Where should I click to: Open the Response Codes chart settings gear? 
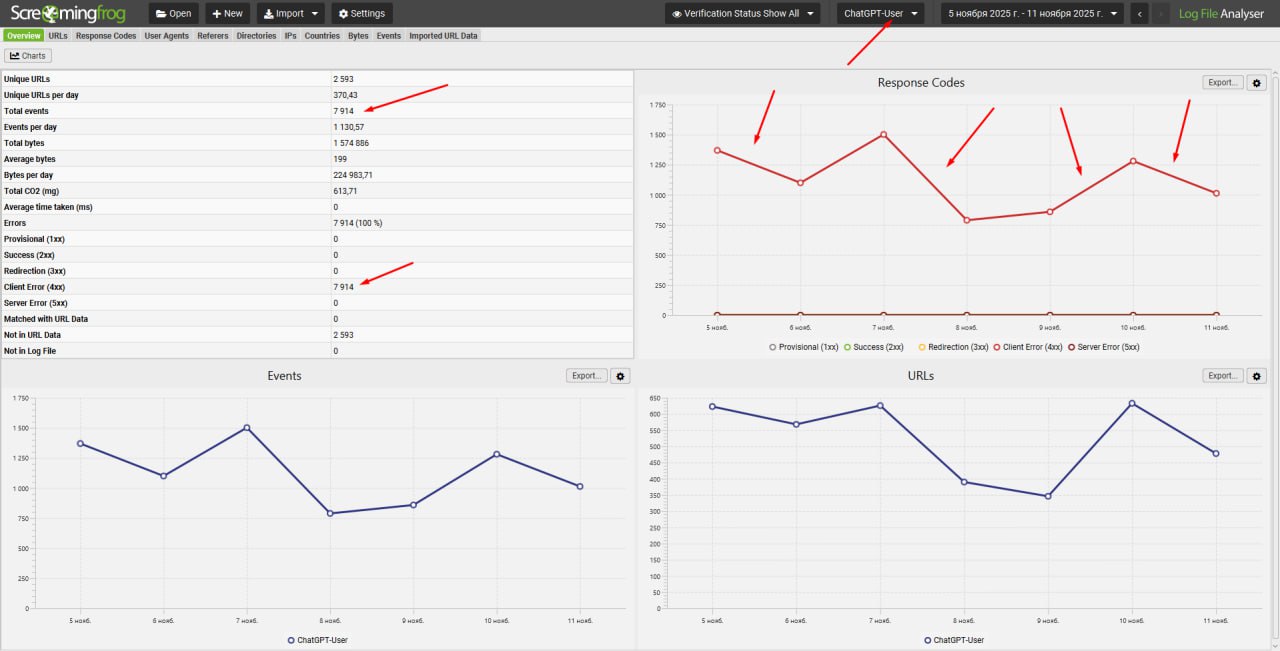1258,83
